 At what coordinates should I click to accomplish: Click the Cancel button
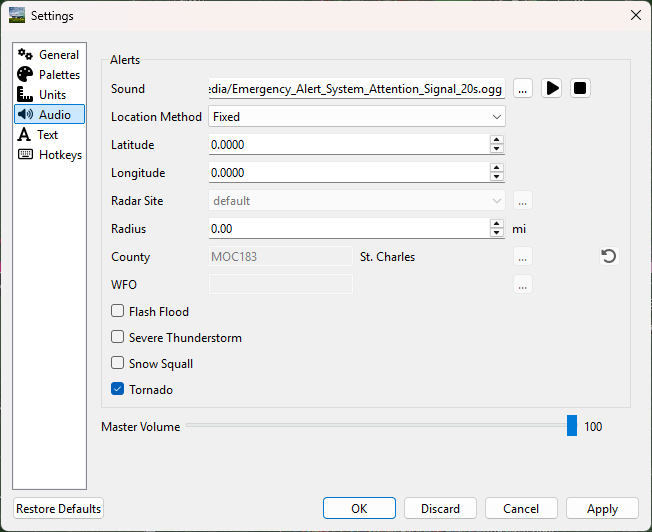coord(521,508)
